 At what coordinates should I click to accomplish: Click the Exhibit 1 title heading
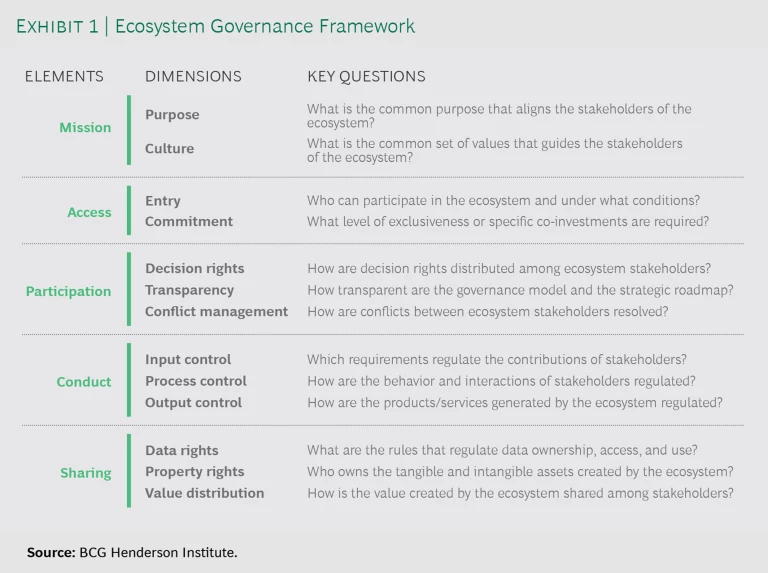(215, 27)
